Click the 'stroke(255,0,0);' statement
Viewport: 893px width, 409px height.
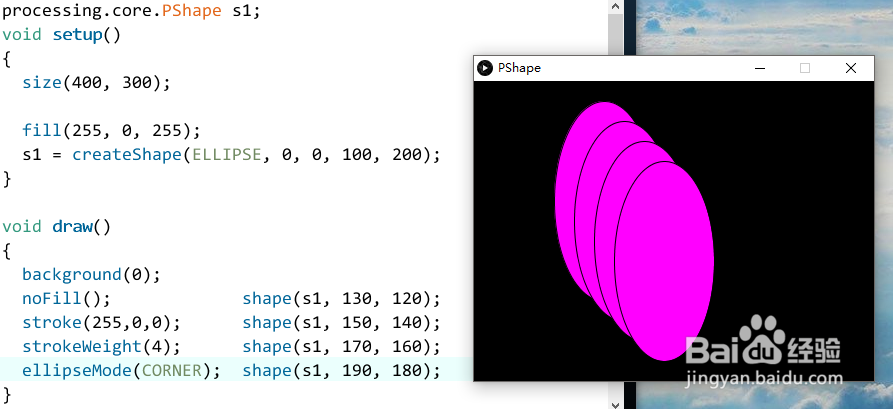(101, 322)
